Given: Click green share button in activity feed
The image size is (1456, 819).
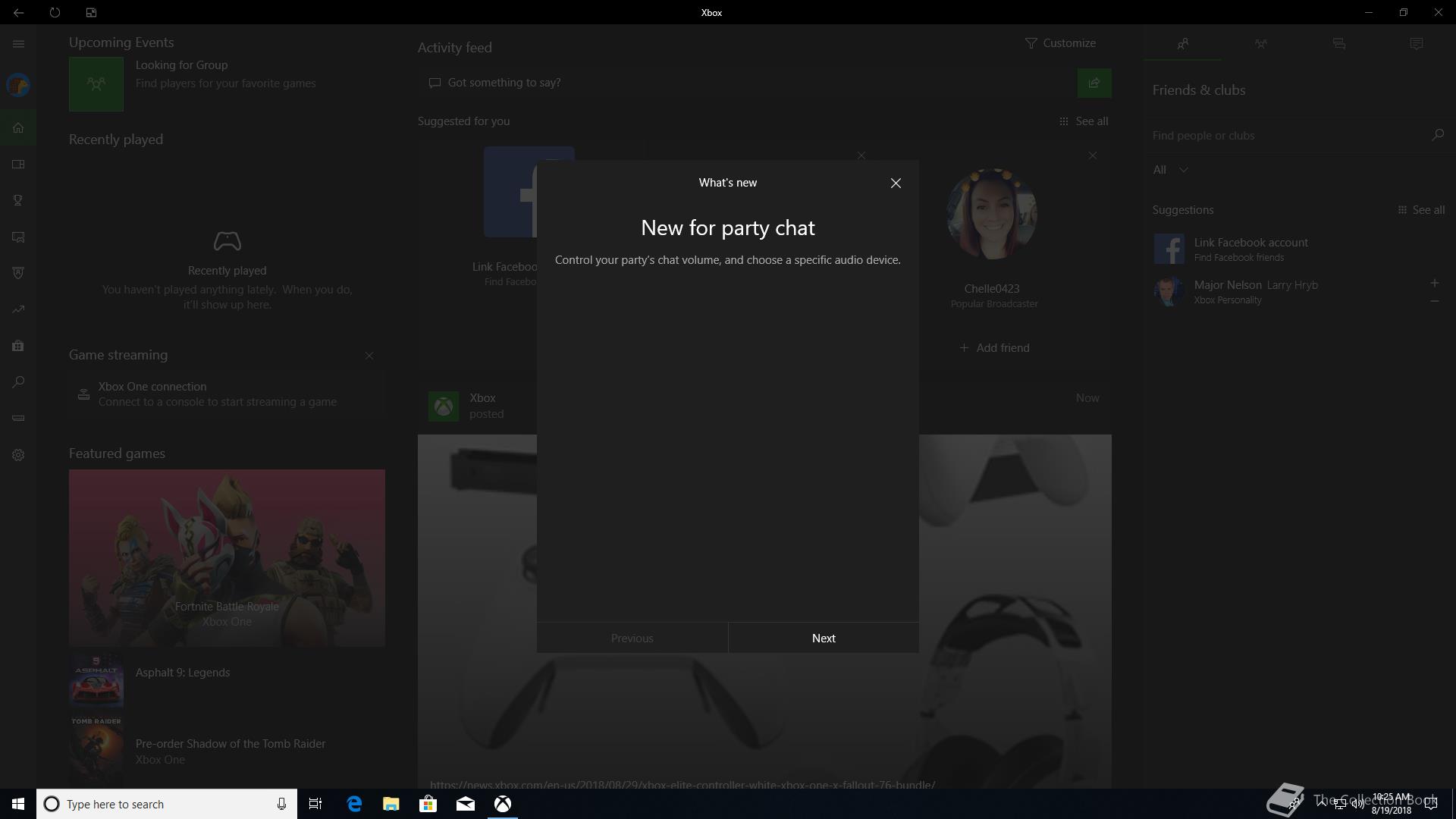Looking at the screenshot, I should [x=1094, y=83].
